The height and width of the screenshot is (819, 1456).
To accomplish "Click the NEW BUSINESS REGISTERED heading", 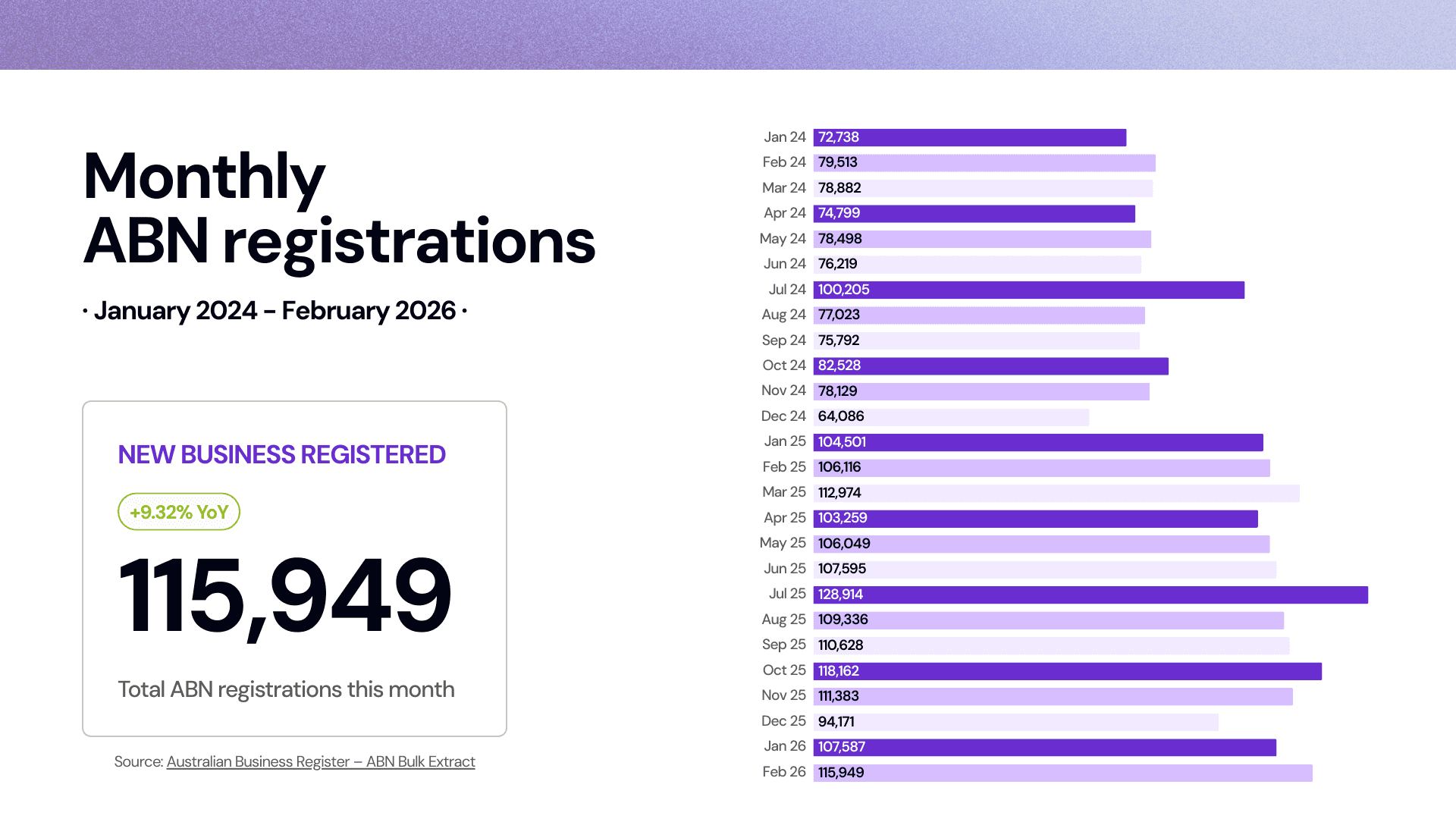I will (x=281, y=455).
